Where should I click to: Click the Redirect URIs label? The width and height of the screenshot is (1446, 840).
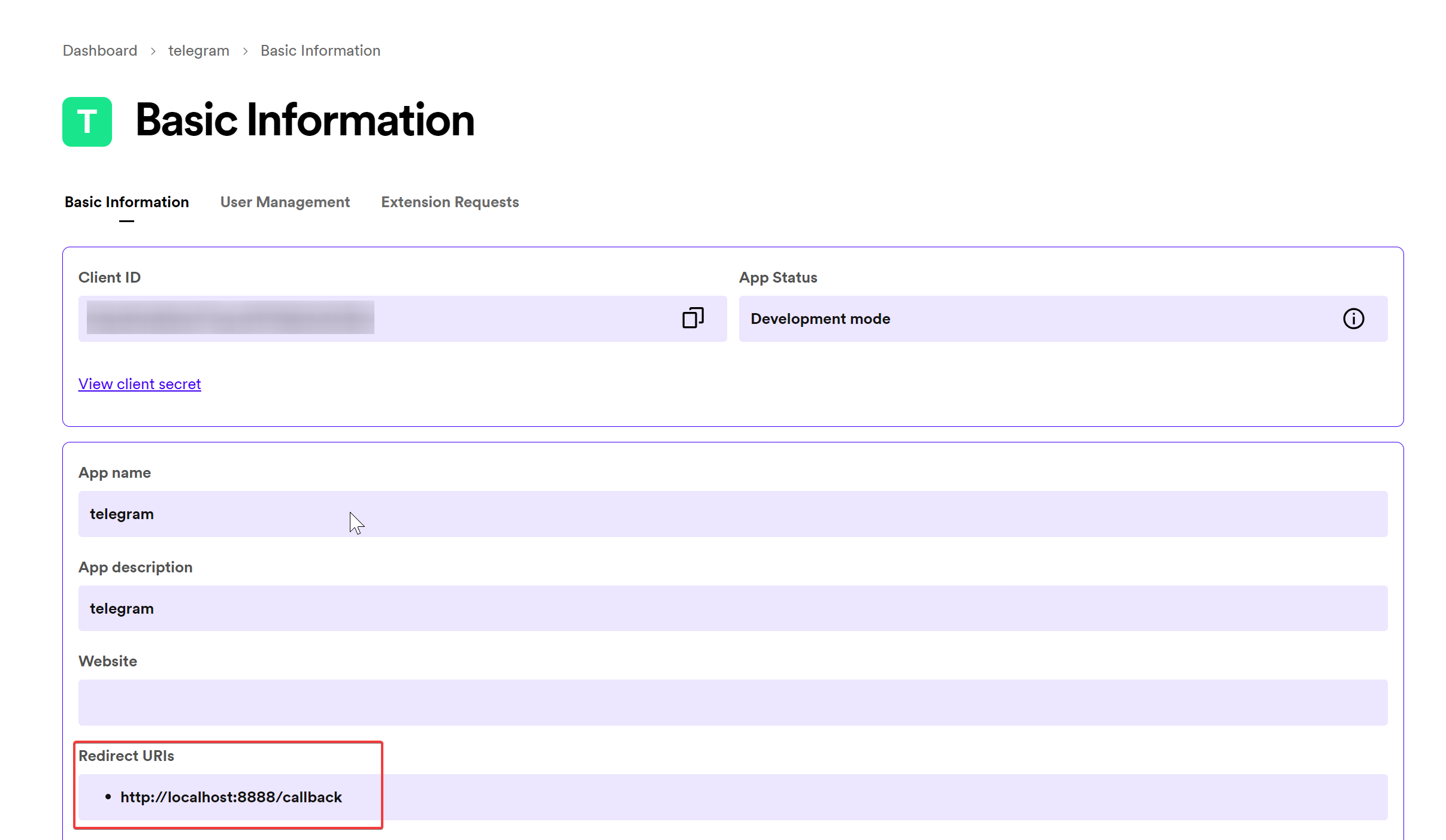[126, 756]
